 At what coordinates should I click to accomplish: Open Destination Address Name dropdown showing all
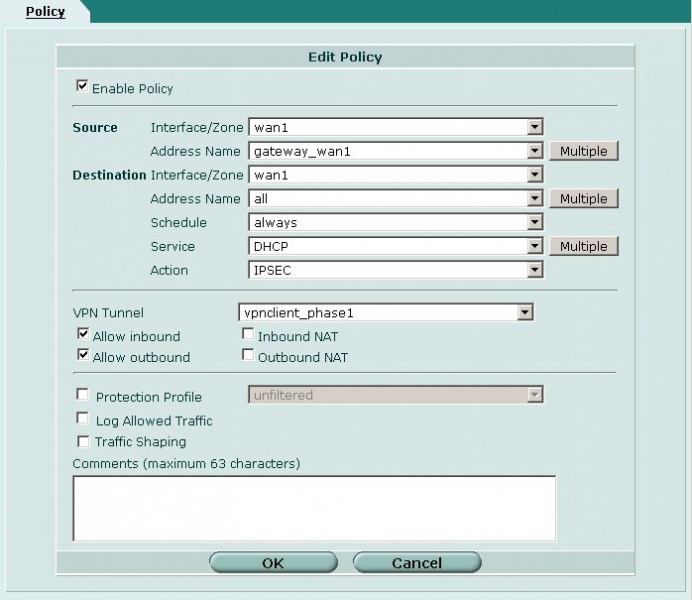(x=396, y=199)
